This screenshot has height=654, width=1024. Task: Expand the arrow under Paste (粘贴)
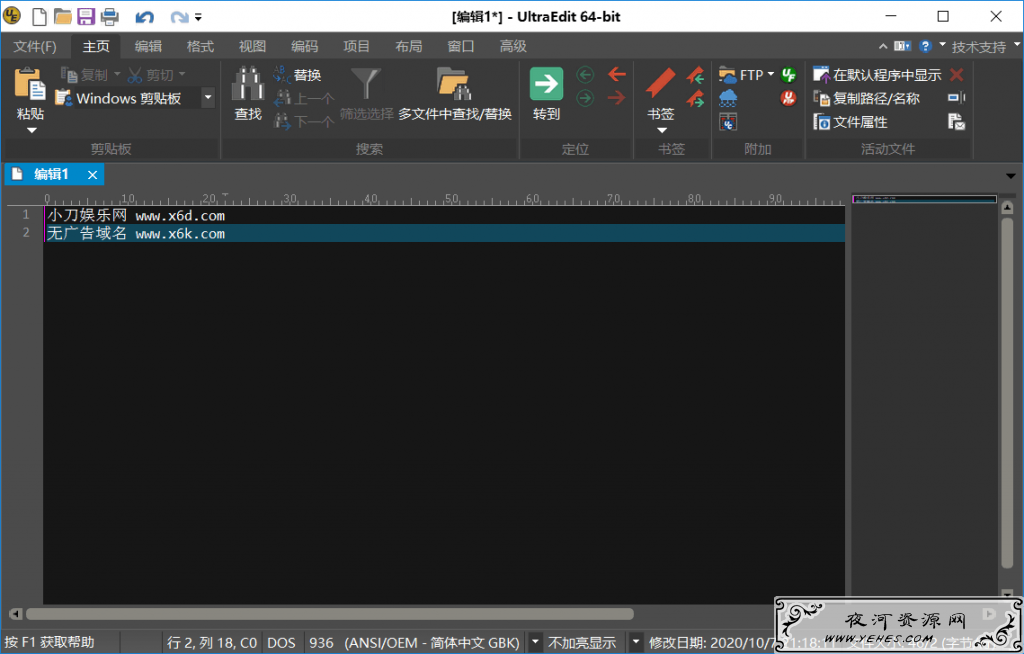pos(31,131)
